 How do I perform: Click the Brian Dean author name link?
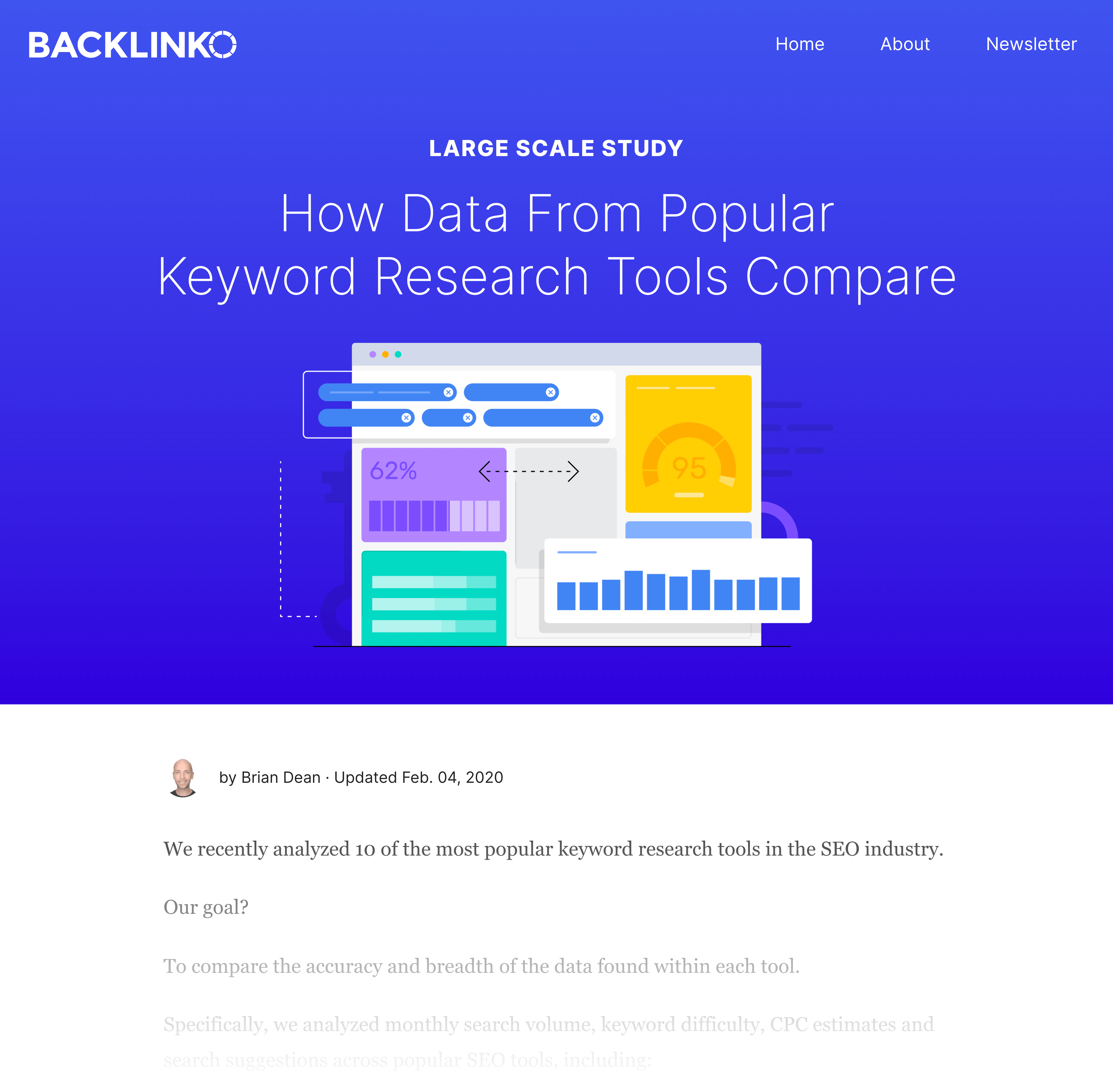(281, 777)
